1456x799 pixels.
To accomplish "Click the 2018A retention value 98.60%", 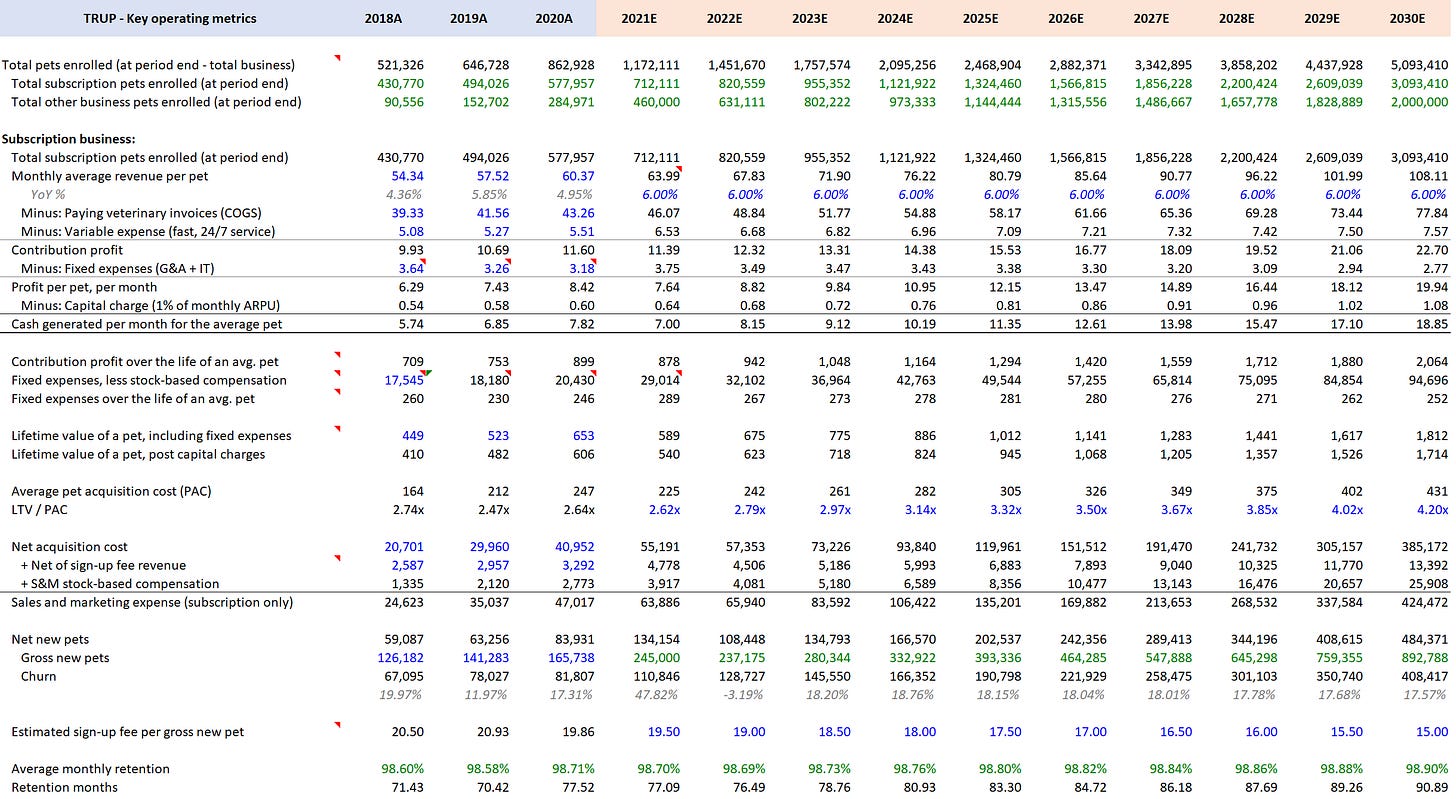I will click(403, 769).
